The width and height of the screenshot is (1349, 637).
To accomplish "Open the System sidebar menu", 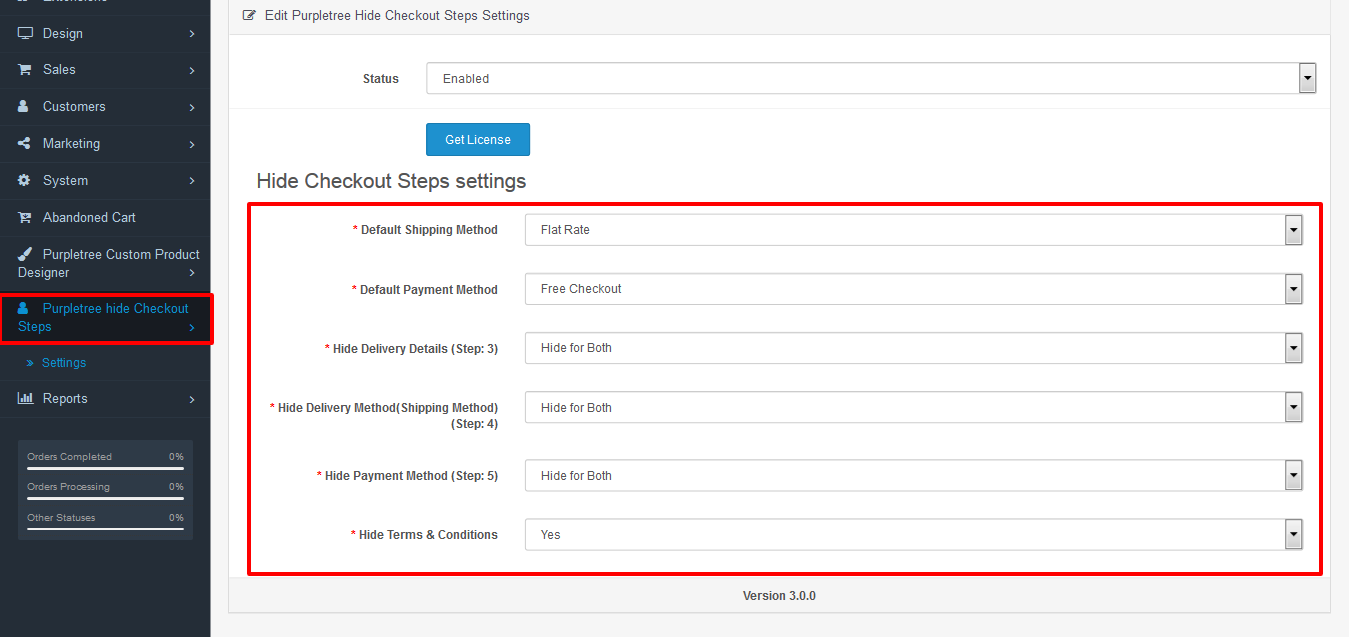I will [105, 181].
